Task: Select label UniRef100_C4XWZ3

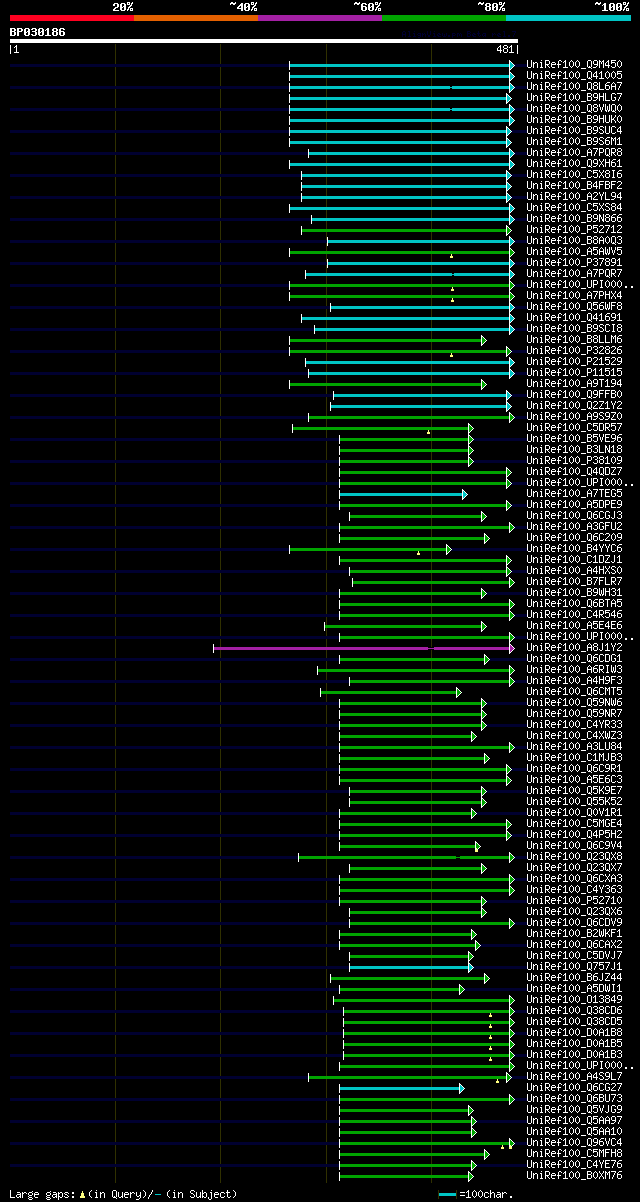Action: coord(574,735)
